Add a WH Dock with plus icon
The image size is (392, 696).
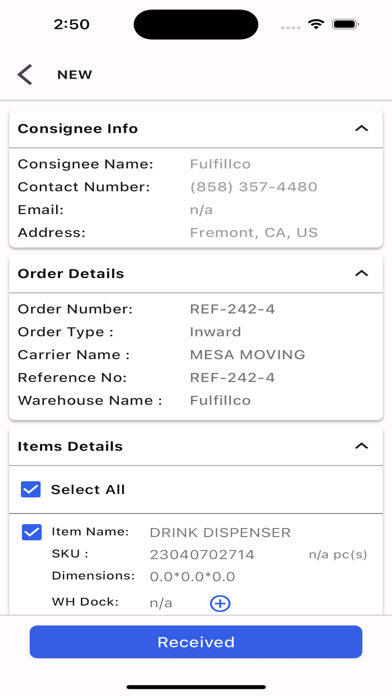point(220,604)
